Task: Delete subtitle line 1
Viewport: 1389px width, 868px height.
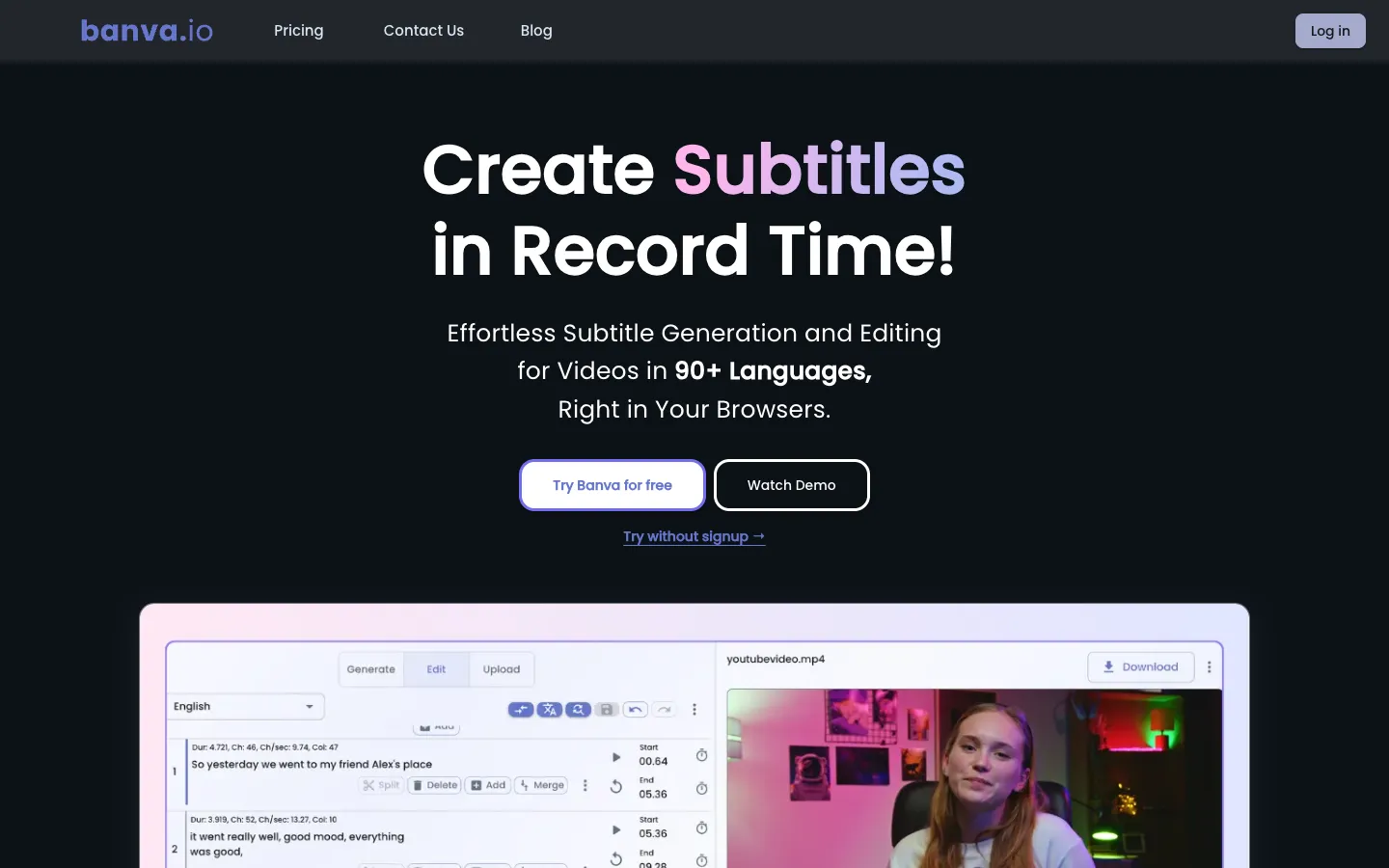Action: pyautogui.click(x=435, y=785)
